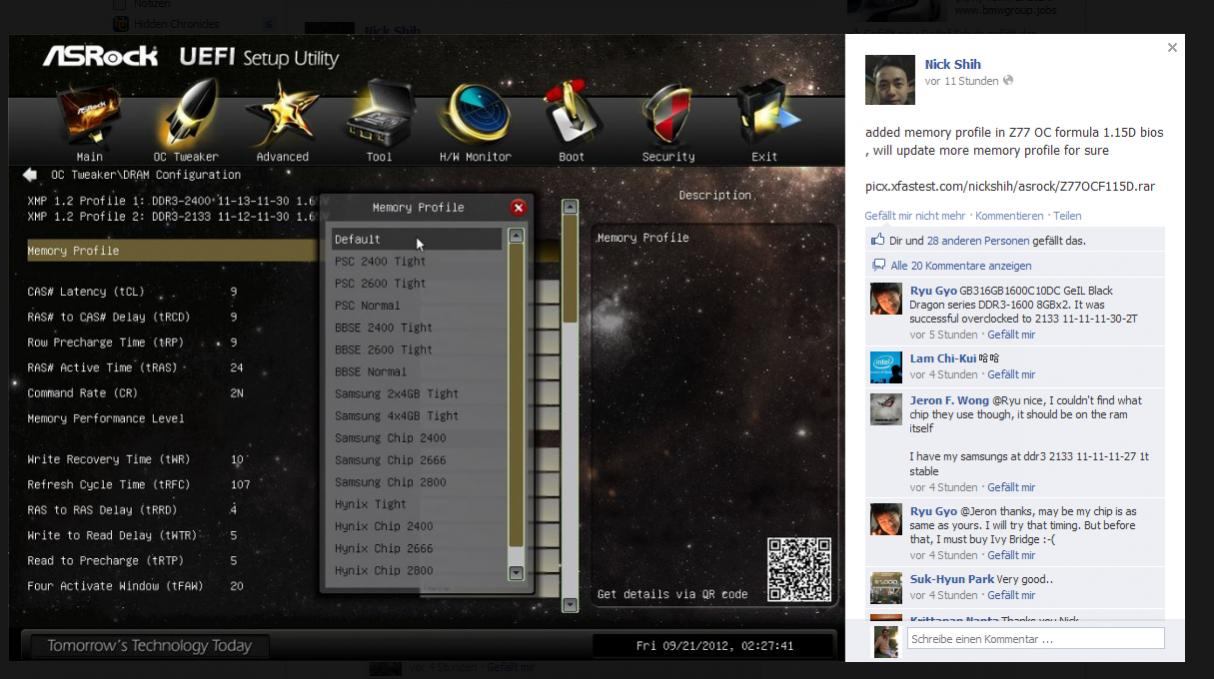This screenshot has height=679, width=1214.
Task: Open the Boot joystick icon
Action: [x=572, y=112]
